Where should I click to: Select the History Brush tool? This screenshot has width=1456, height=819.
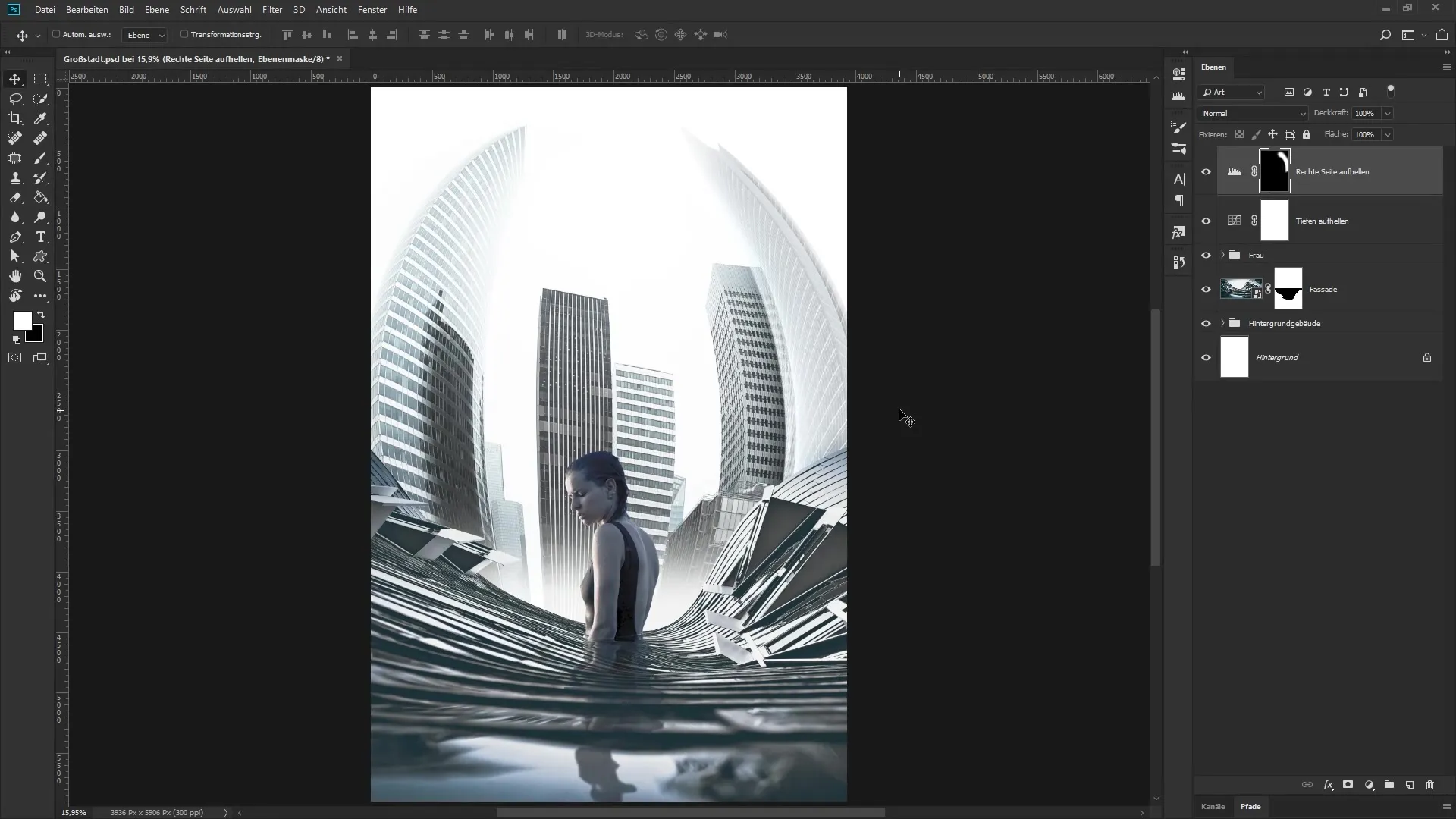(40, 177)
